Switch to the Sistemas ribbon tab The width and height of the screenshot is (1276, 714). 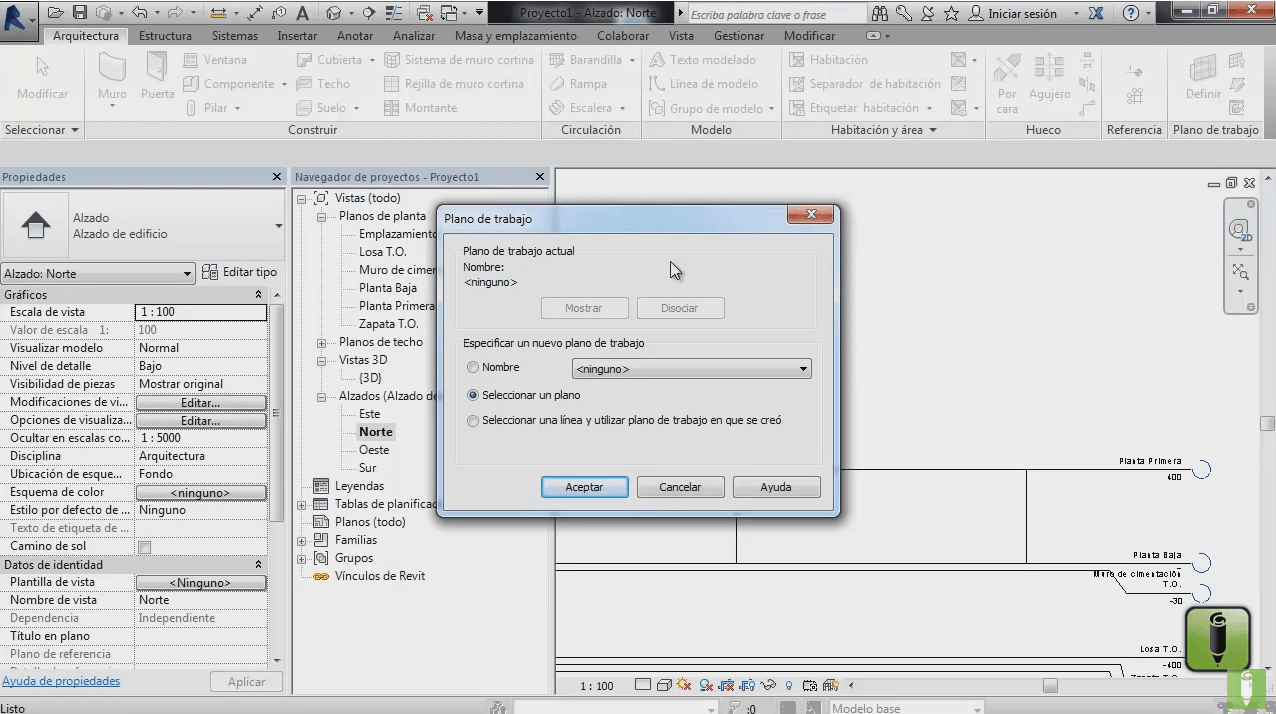coord(234,36)
